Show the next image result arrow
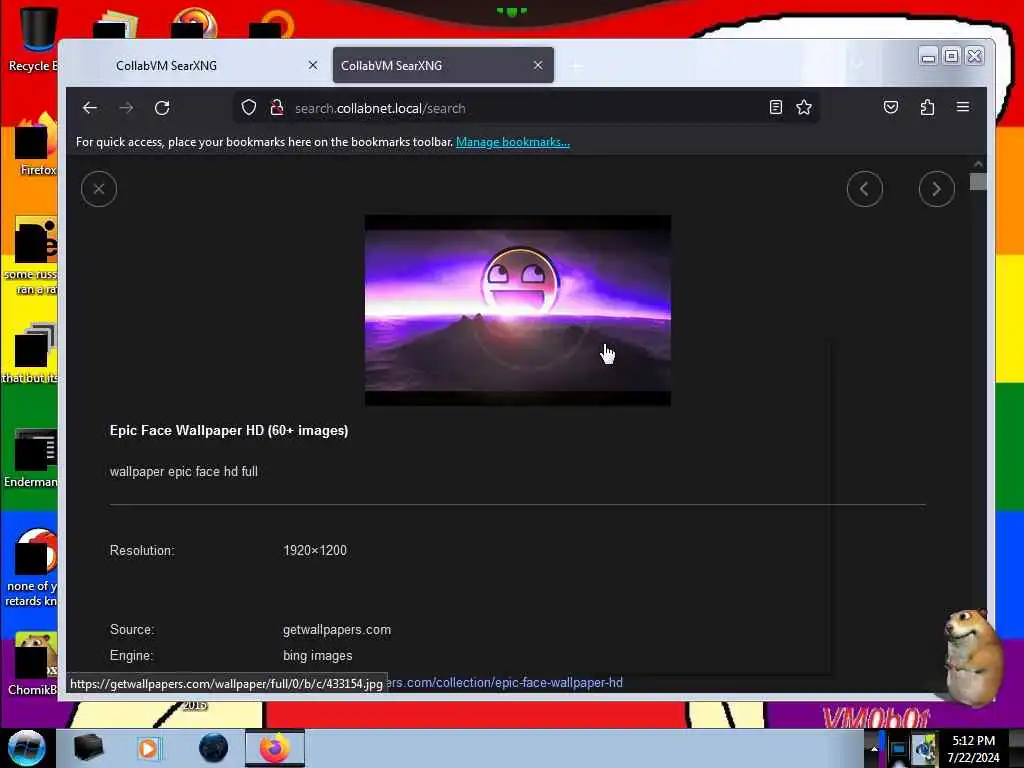The width and height of the screenshot is (1024, 768). pos(936,189)
